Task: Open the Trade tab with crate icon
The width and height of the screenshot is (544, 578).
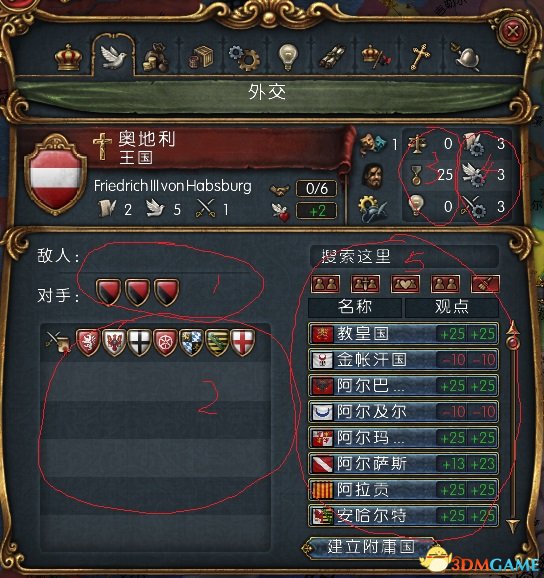Action: tap(201, 57)
